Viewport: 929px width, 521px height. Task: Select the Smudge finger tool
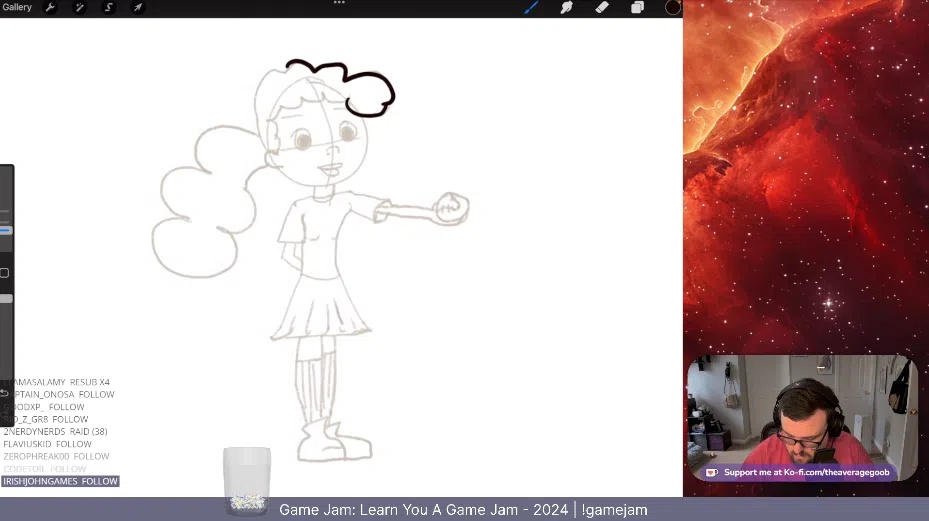(566, 8)
